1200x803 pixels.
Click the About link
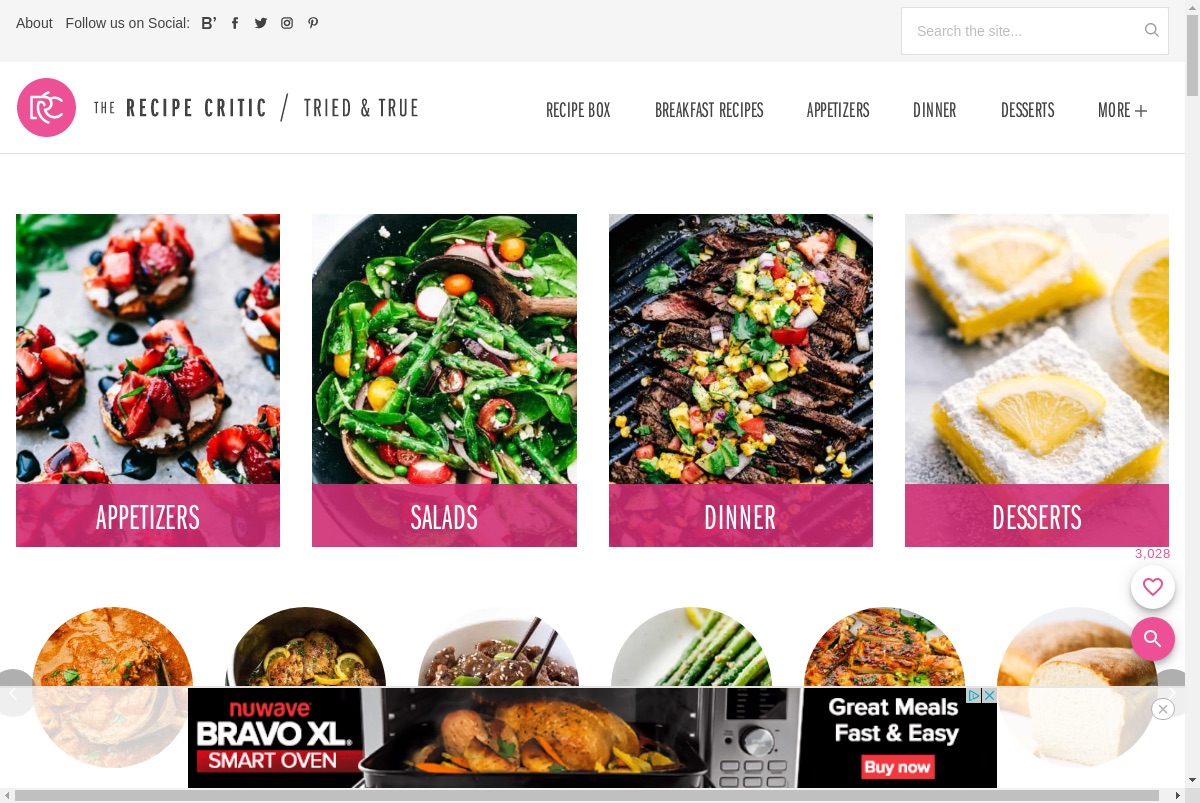(x=34, y=23)
